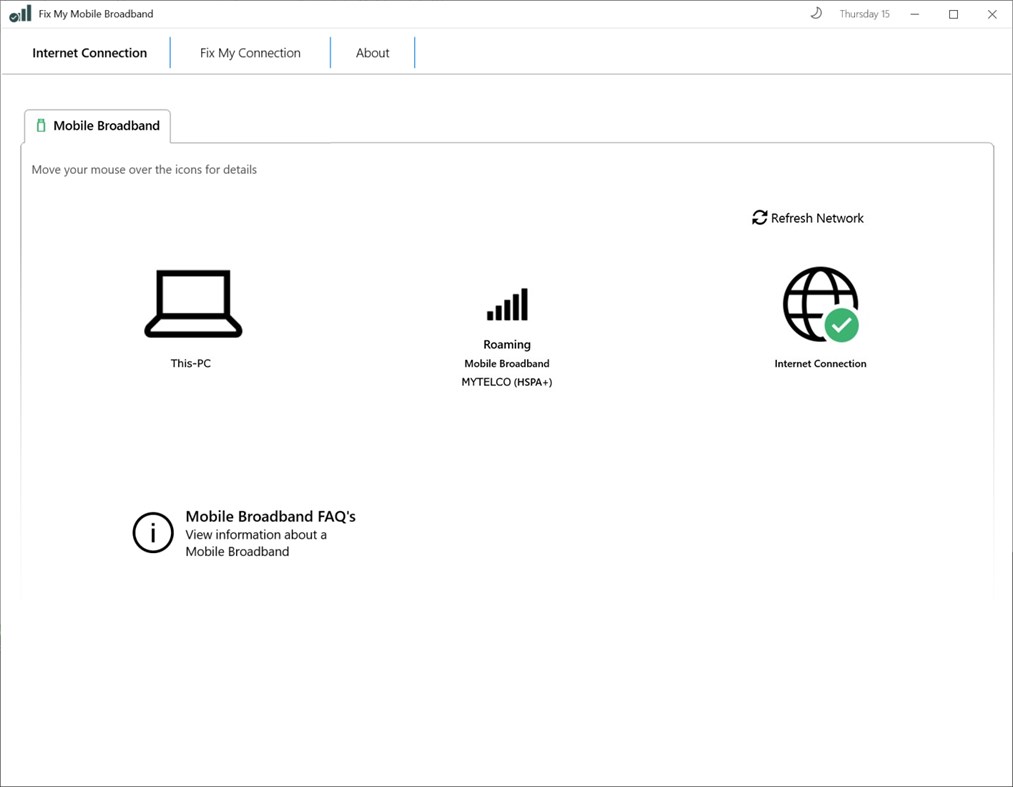Open Mobile Broadband FAQ's
This screenshot has height=787, width=1013.
(270, 516)
